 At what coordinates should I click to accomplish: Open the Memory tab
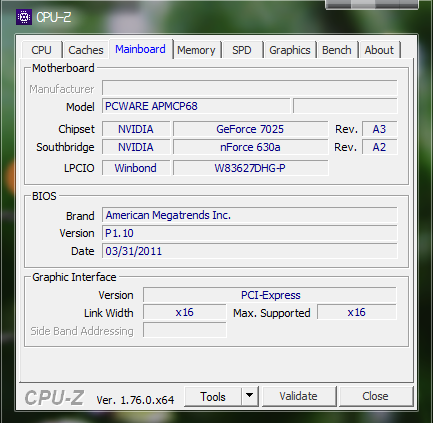196,50
